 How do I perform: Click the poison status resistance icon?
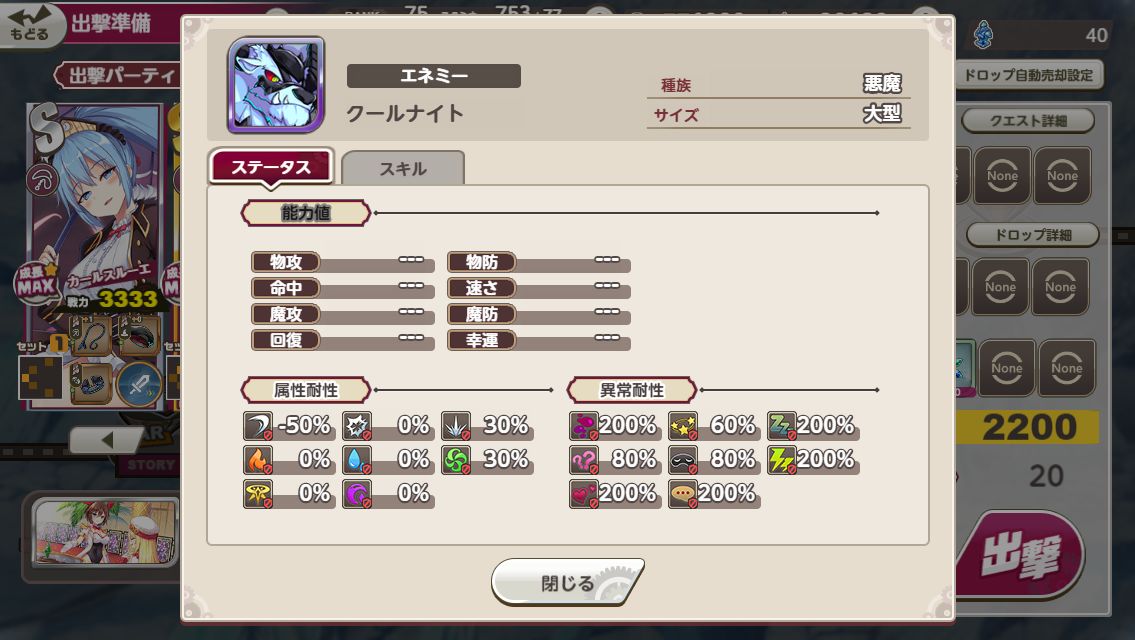pyautogui.click(x=583, y=426)
